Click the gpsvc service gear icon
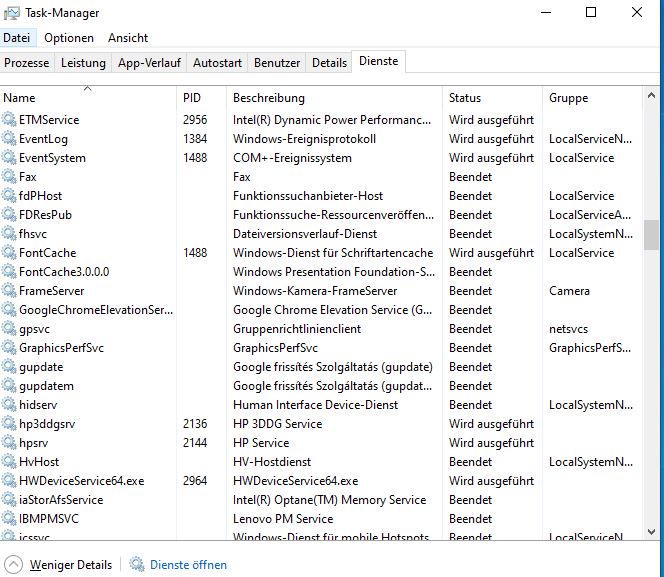Viewport: 664px width, 577px height. click(10, 329)
